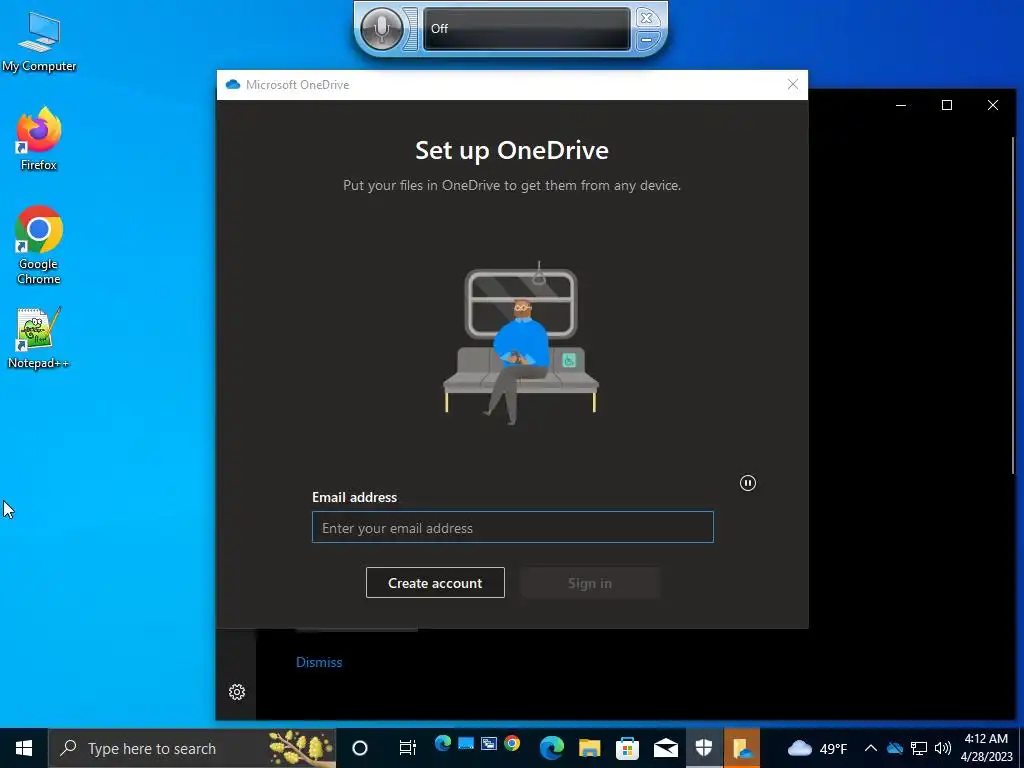Click the background window's vertical scrollbar
This screenshot has width=1024, height=768.
[x=1013, y=305]
